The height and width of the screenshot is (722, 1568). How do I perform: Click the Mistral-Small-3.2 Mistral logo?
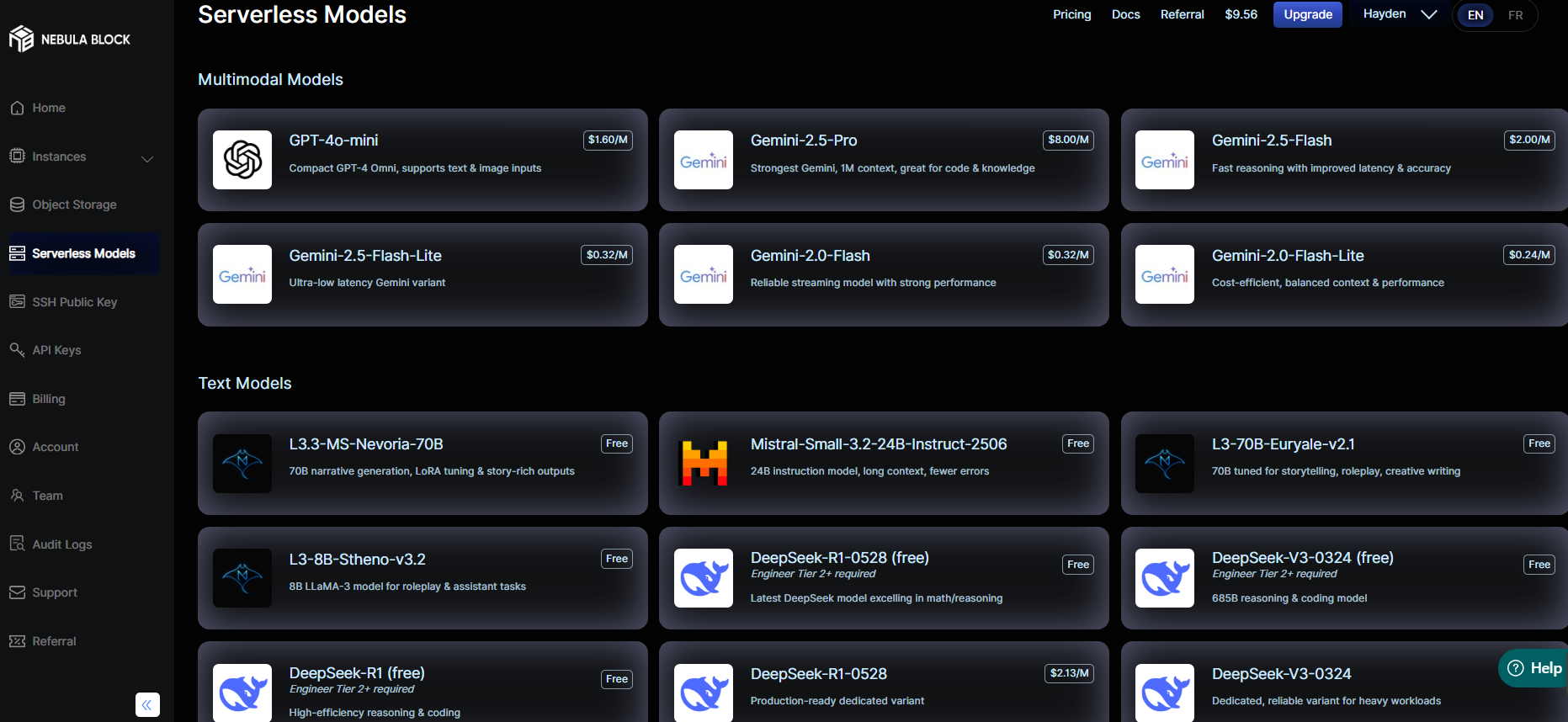tap(704, 464)
